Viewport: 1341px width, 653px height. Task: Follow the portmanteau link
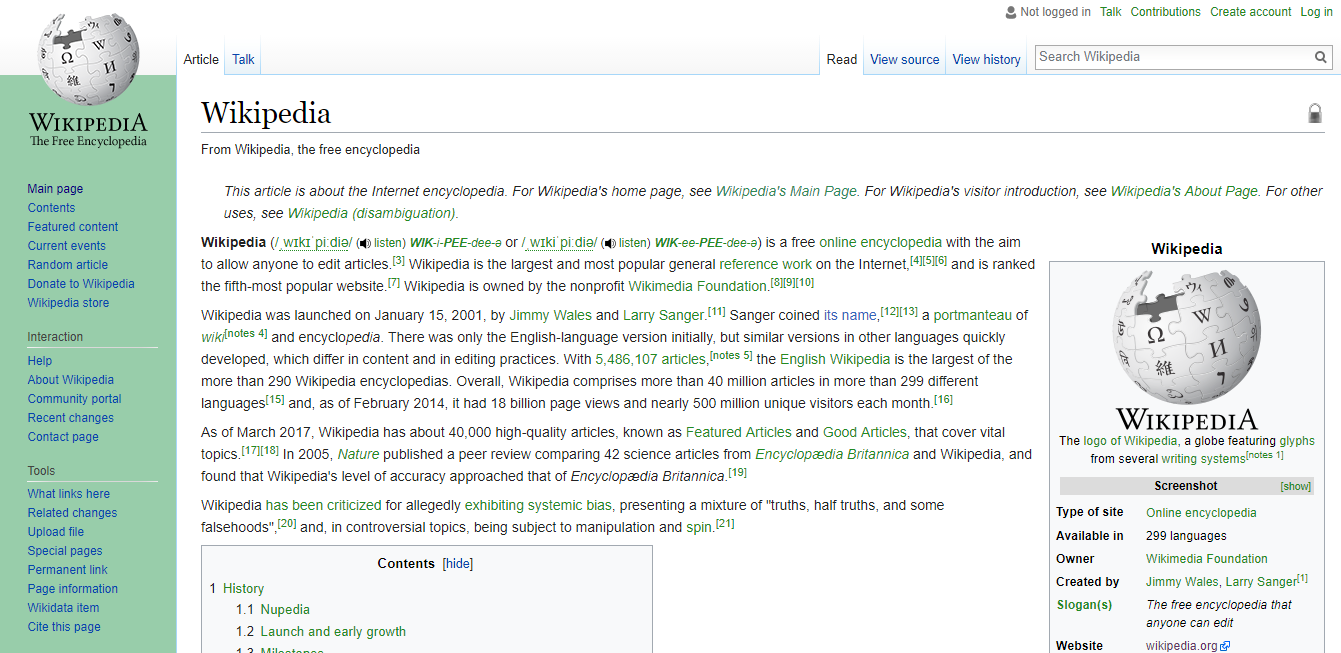(x=973, y=315)
